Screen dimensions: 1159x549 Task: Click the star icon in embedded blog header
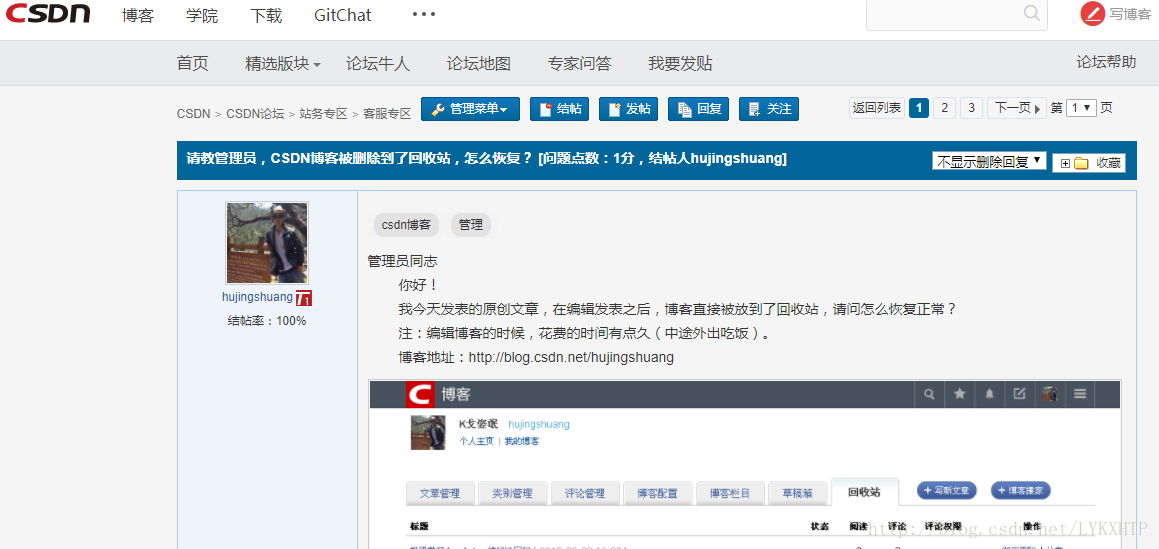click(959, 394)
